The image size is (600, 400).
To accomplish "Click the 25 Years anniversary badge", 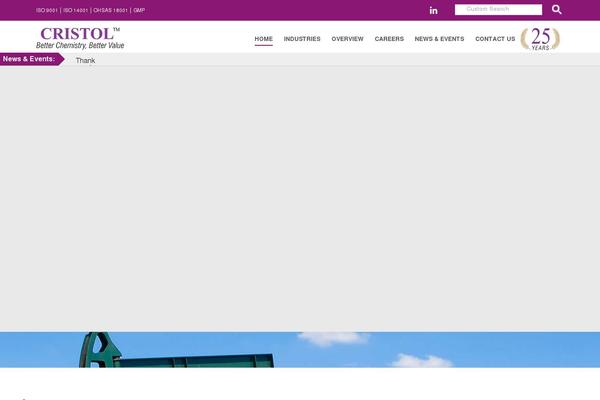I will [540, 39].
